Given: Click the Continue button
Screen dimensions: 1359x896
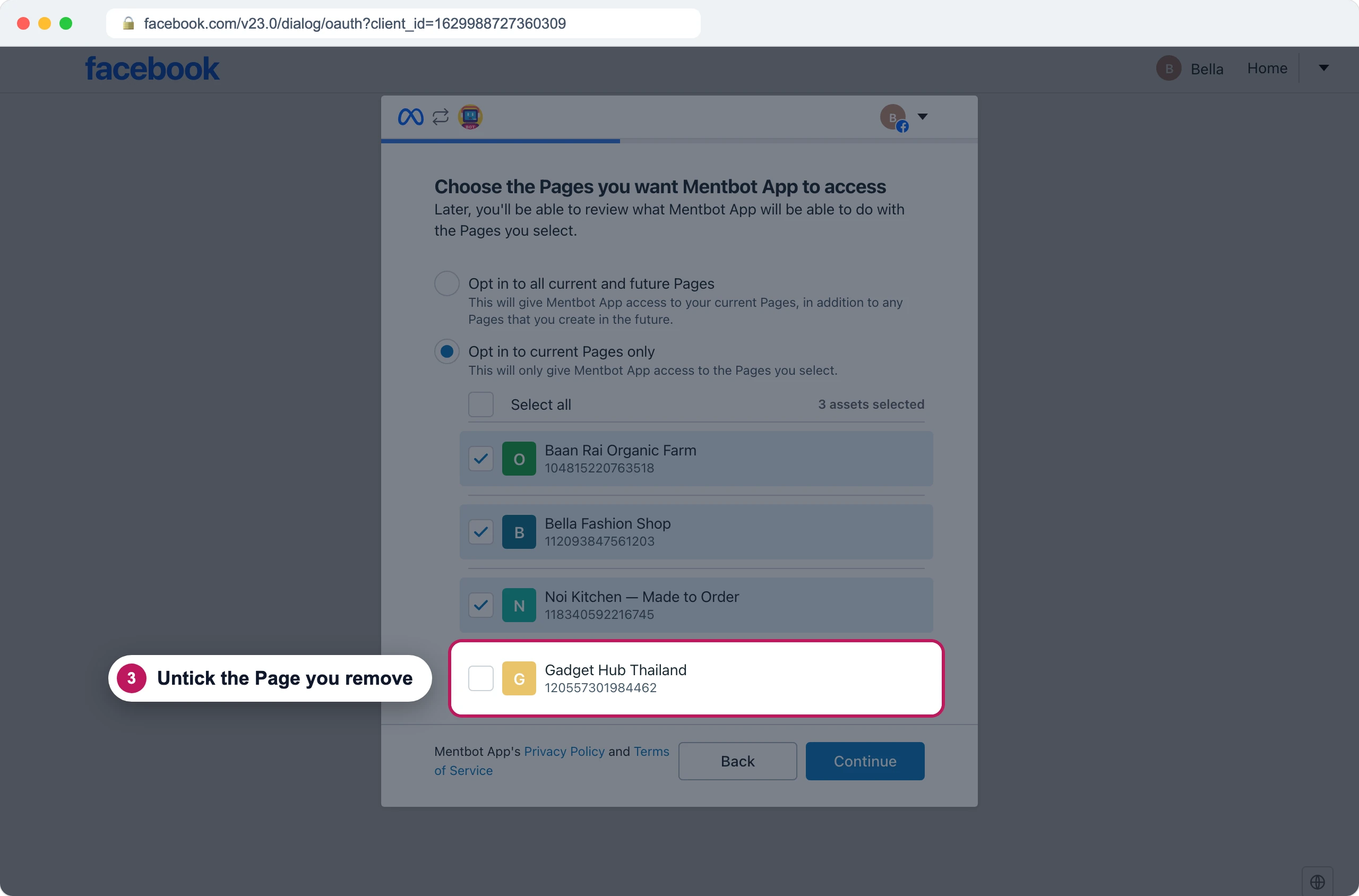Looking at the screenshot, I should (865, 761).
